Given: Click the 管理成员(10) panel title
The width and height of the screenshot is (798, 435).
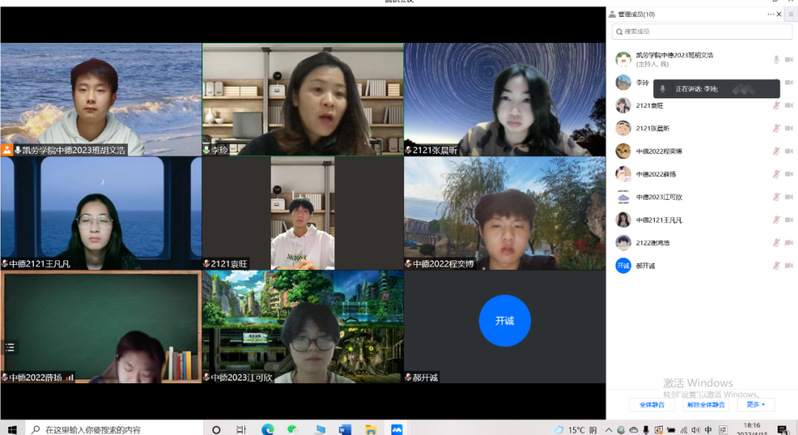Looking at the screenshot, I should point(637,15).
